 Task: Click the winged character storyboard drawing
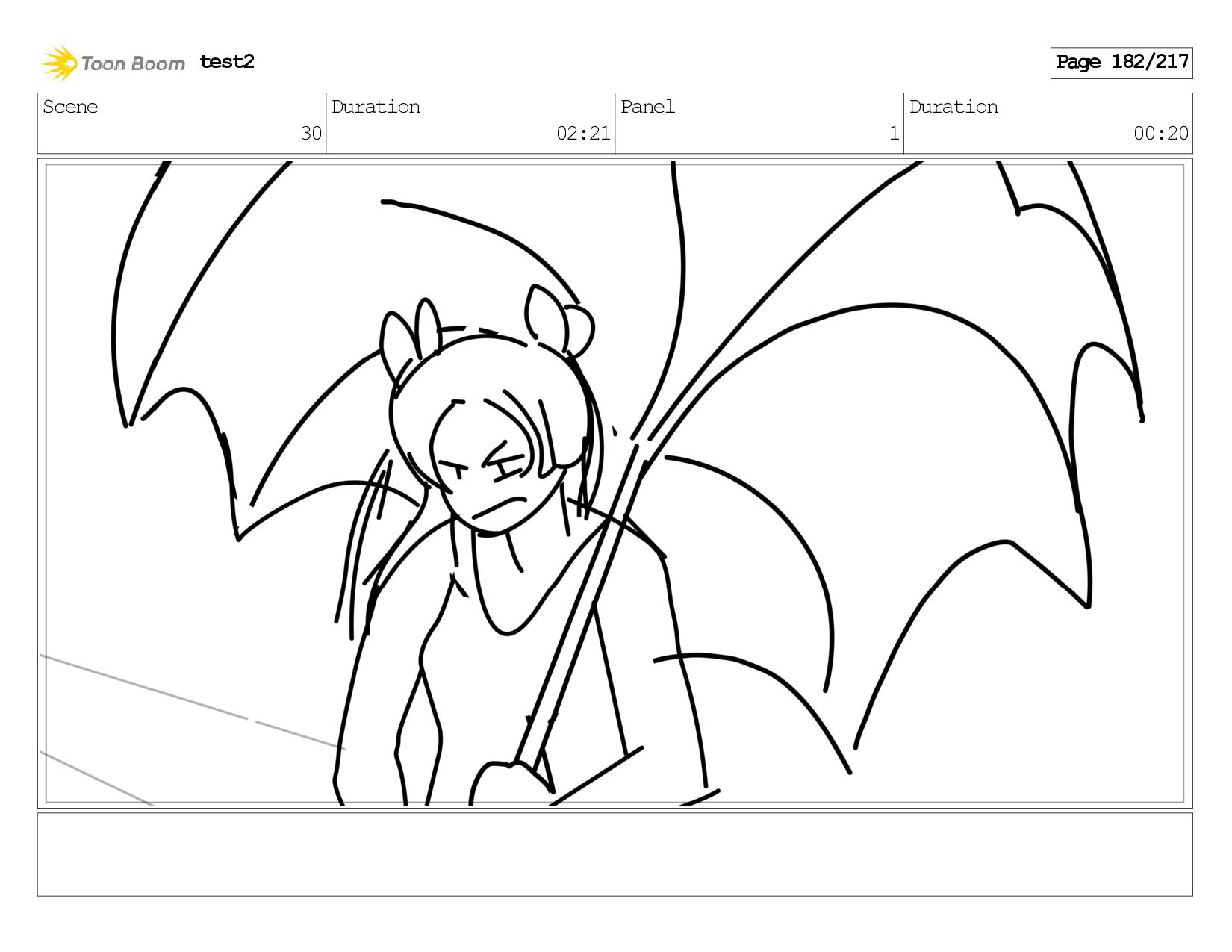coord(615,483)
